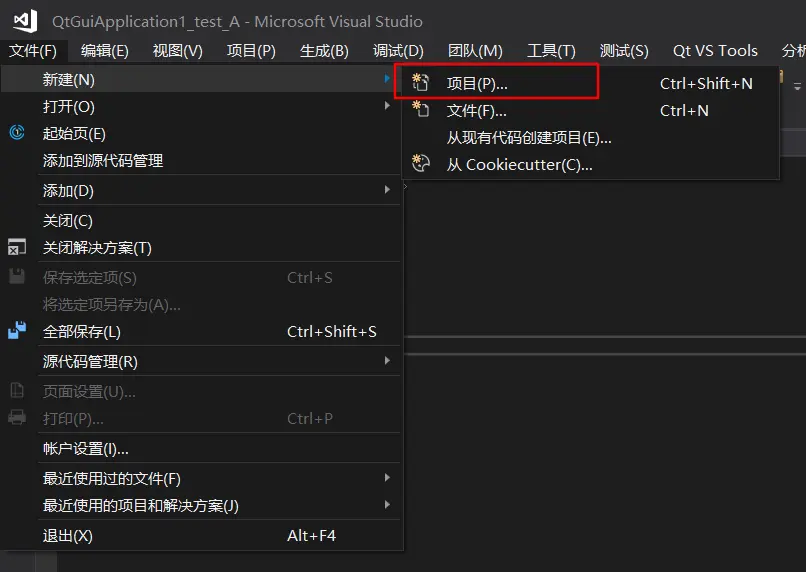Image resolution: width=806 pixels, height=572 pixels.
Task: Click the new file icon beside 文件(F)...
Action: [420, 109]
